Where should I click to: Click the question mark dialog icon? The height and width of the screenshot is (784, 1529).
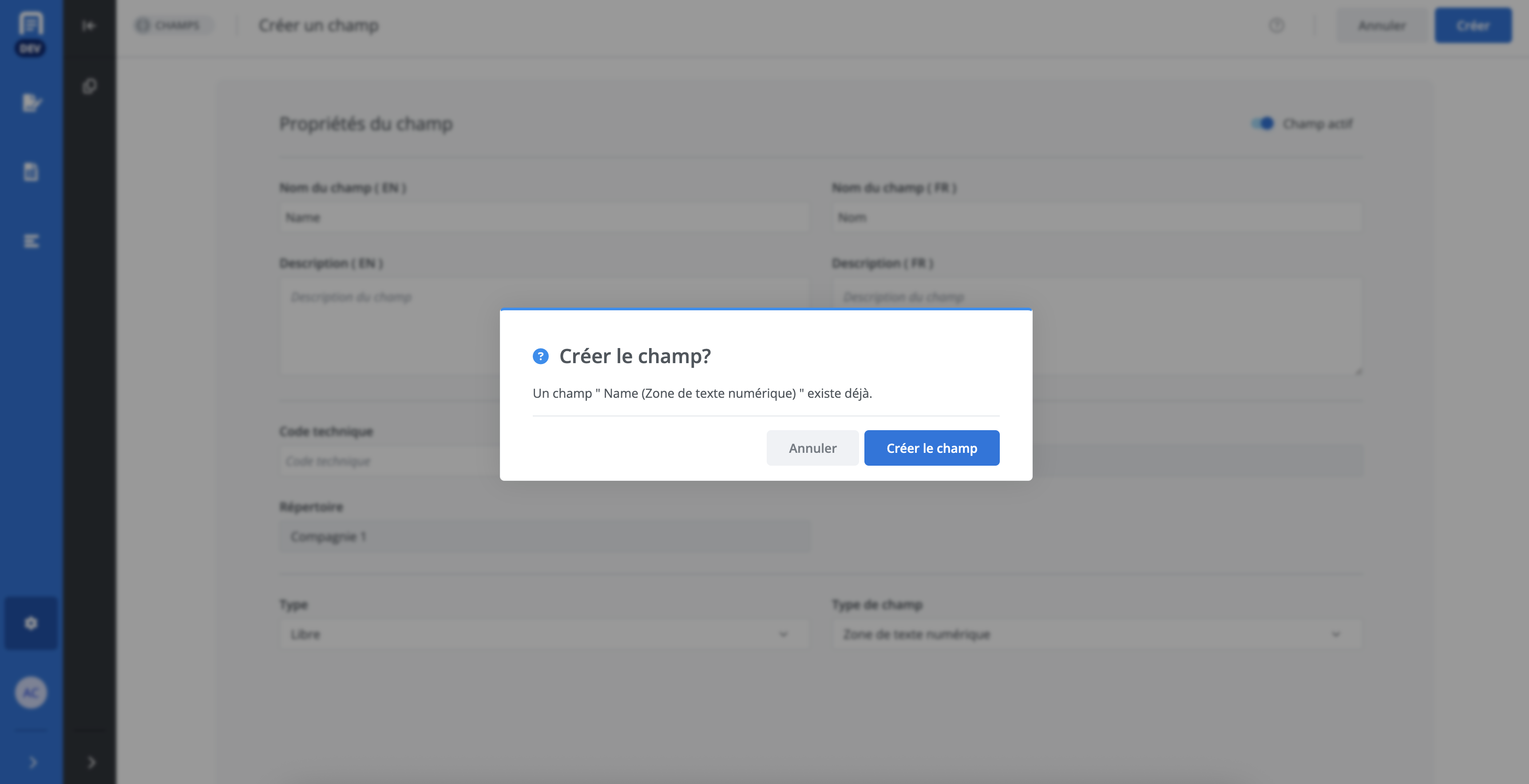coord(540,356)
